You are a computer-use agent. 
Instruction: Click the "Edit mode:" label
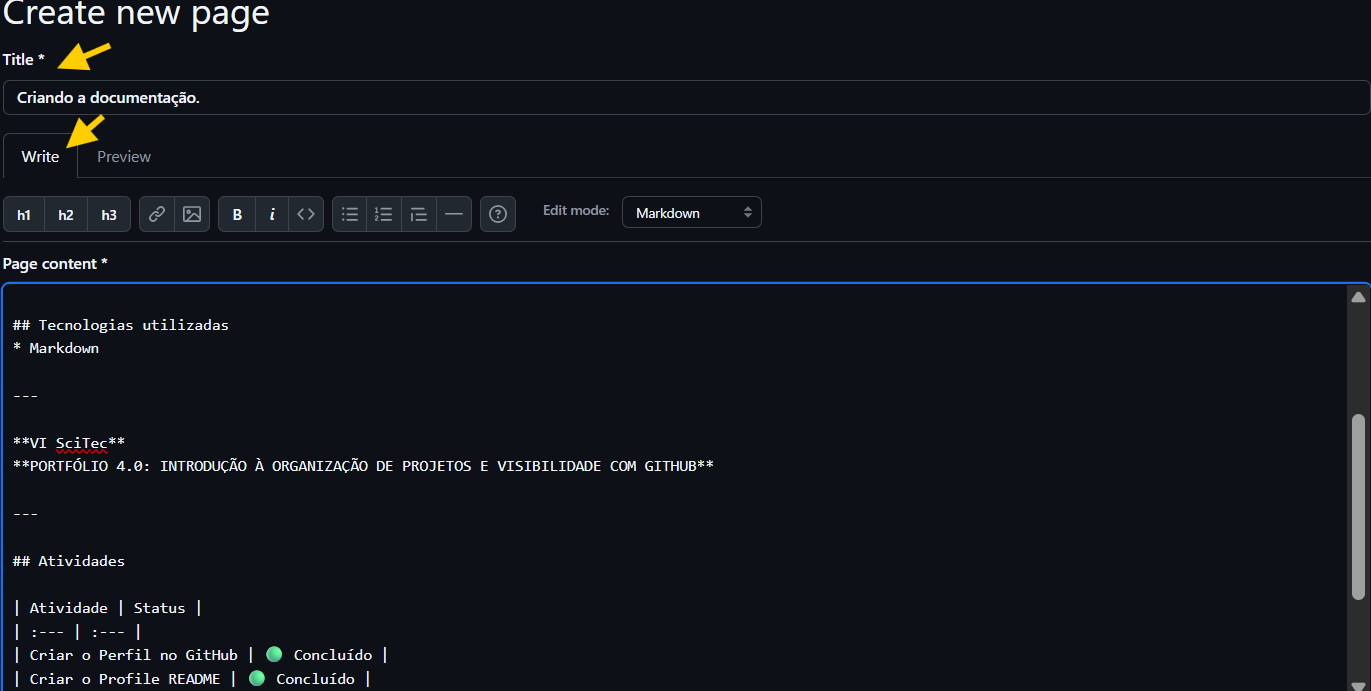[576, 210]
